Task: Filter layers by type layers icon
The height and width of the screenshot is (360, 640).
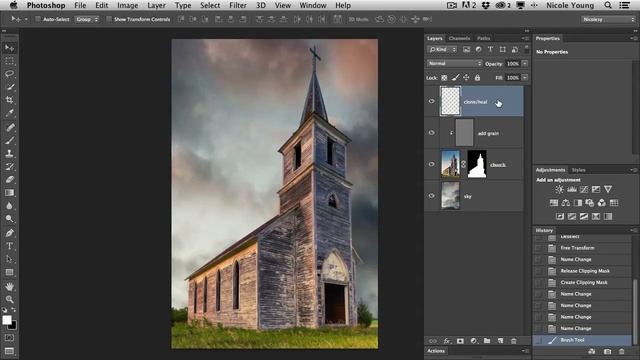Action: tap(490, 49)
